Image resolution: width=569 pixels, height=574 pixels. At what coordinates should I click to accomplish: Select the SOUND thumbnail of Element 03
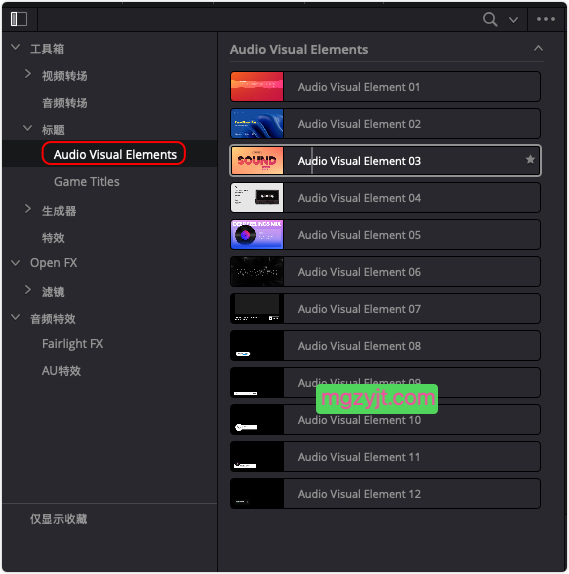click(257, 160)
